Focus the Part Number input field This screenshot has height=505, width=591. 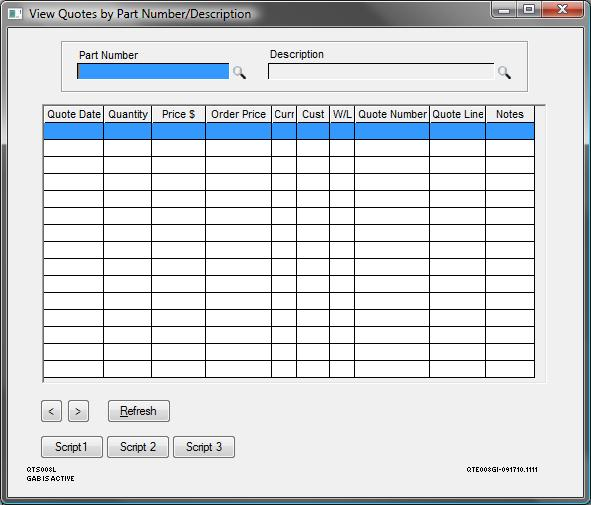tap(153, 71)
